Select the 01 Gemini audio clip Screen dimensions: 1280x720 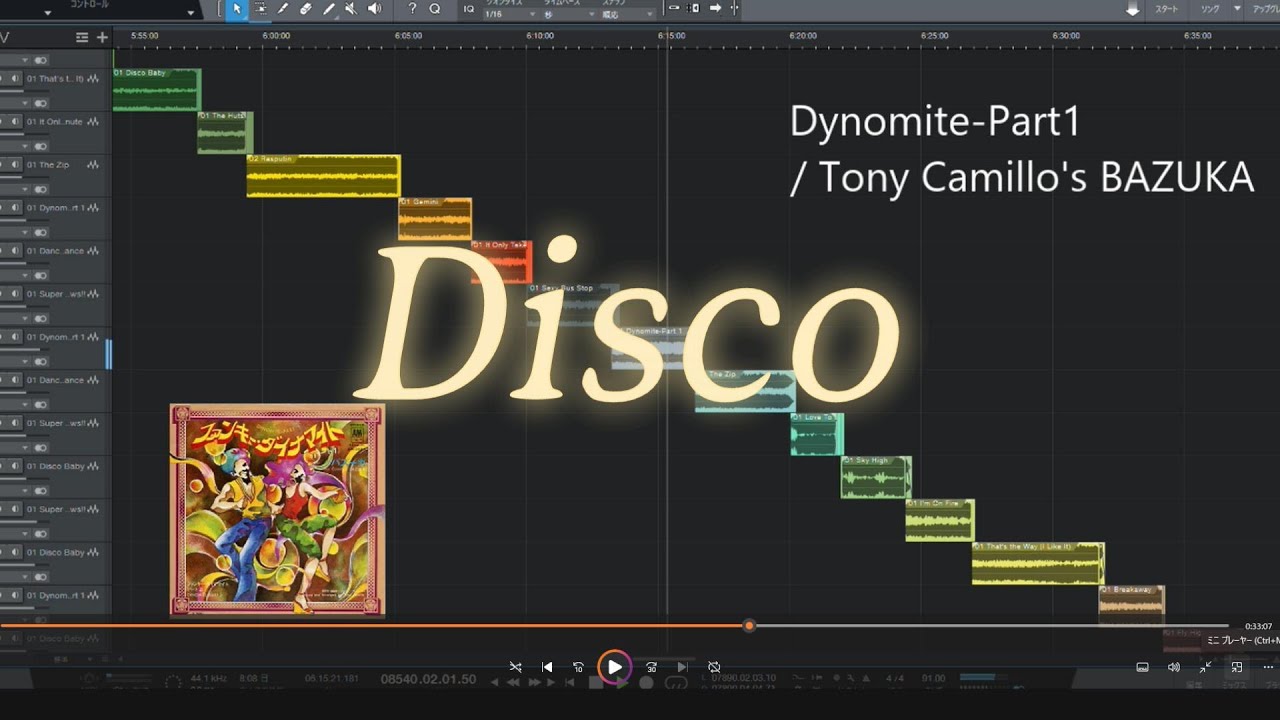435,219
